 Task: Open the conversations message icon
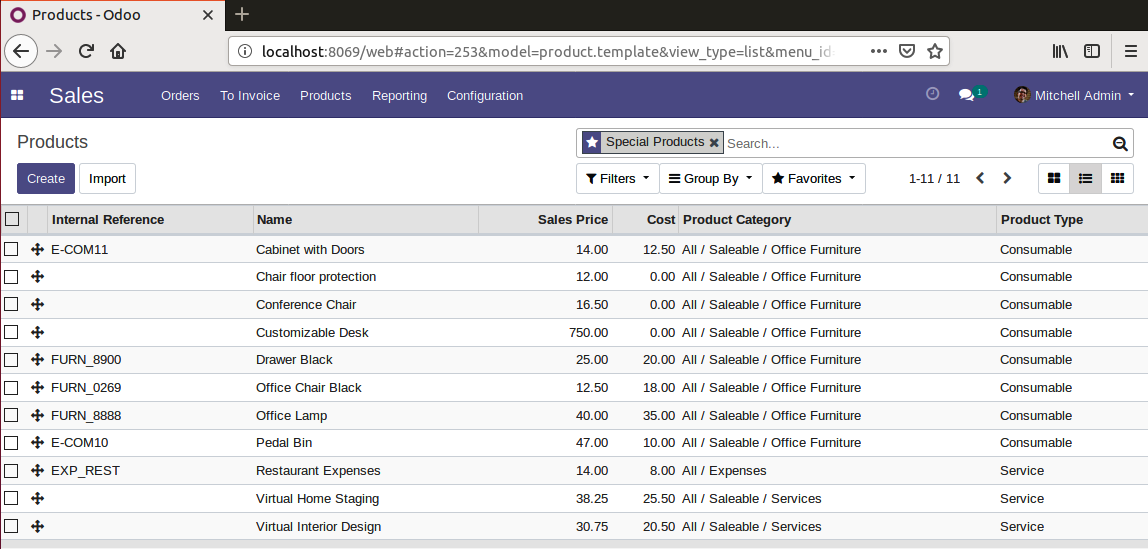click(966, 95)
